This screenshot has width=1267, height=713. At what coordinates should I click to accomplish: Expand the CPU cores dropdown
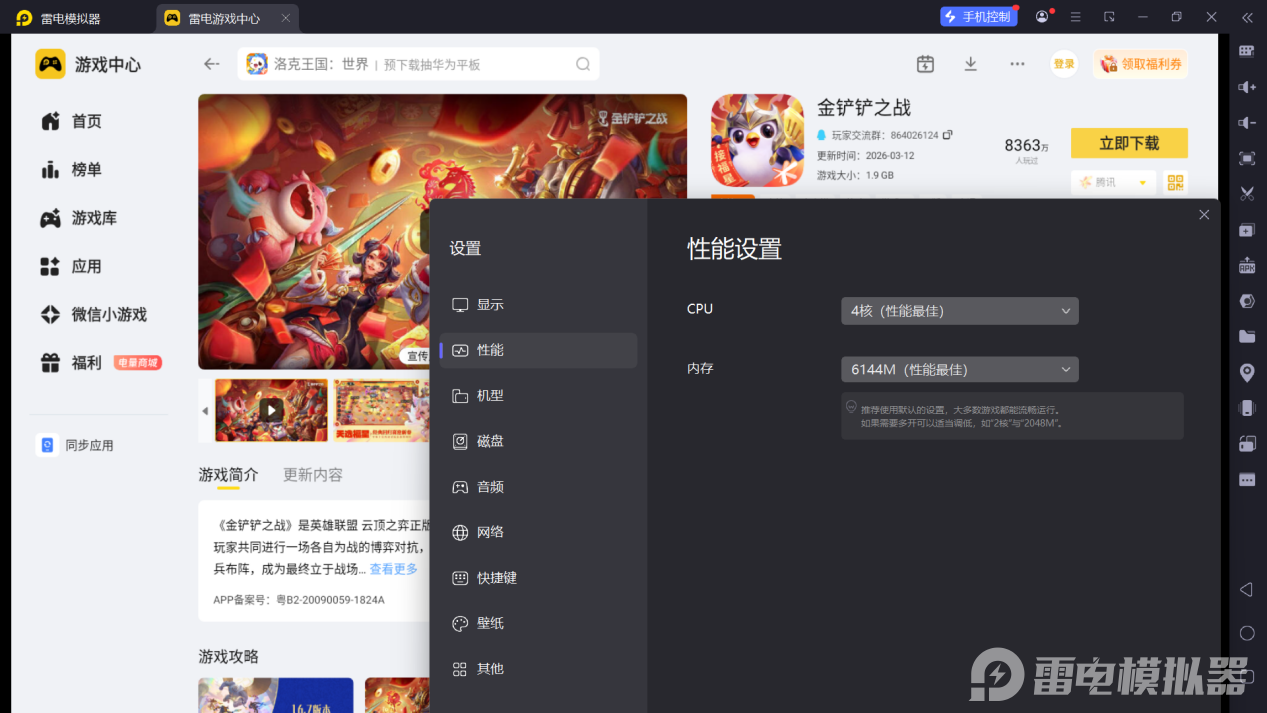point(960,311)
